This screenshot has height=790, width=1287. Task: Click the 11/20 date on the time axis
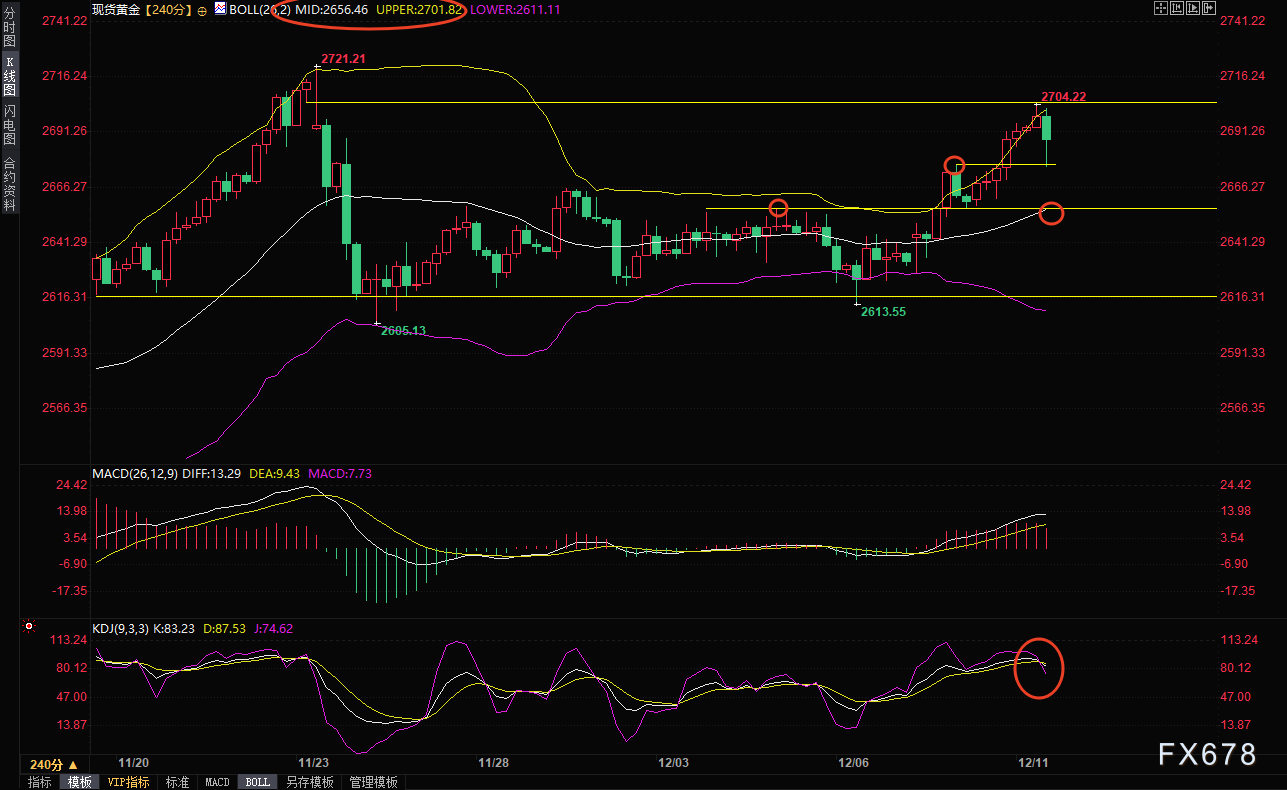coord(133,763)
